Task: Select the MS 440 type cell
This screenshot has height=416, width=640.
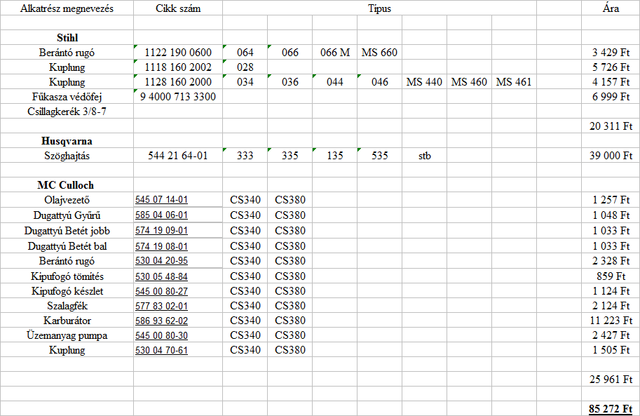Action: [x=424, y=82]
